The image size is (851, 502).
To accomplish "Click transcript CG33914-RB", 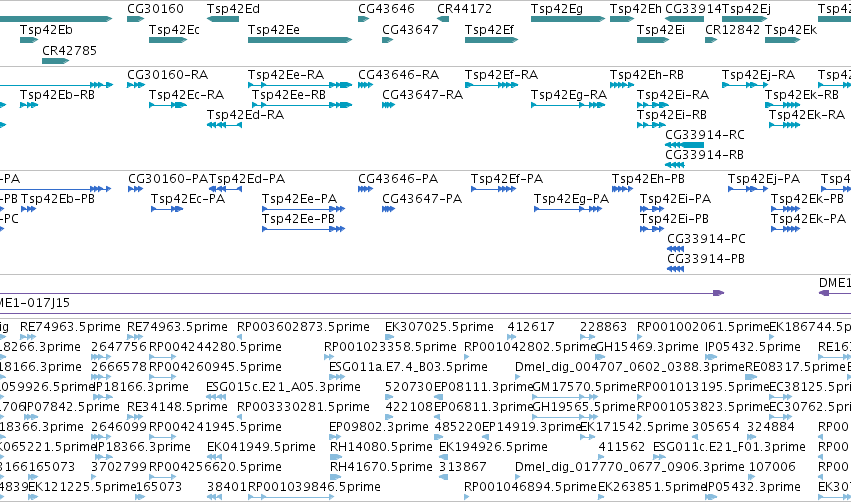I will 704,155.
